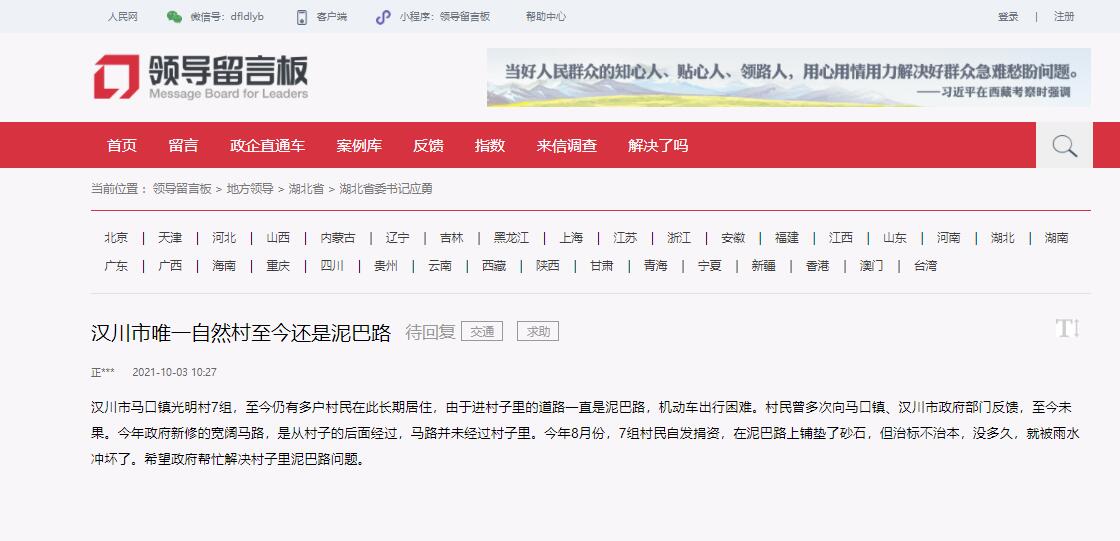
Task: Click the Xi Jinping quote banner
Action: (x=788, y=78)
